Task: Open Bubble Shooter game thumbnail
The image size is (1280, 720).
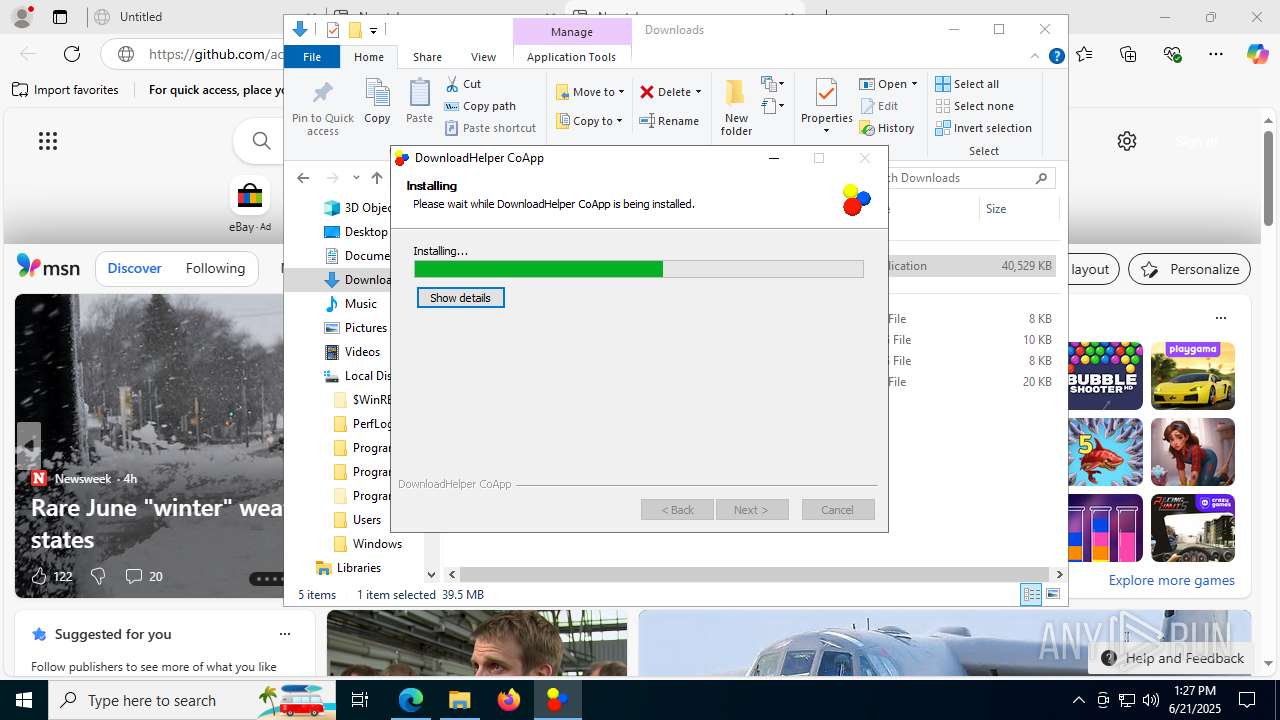Action: tap(1103, 376)
